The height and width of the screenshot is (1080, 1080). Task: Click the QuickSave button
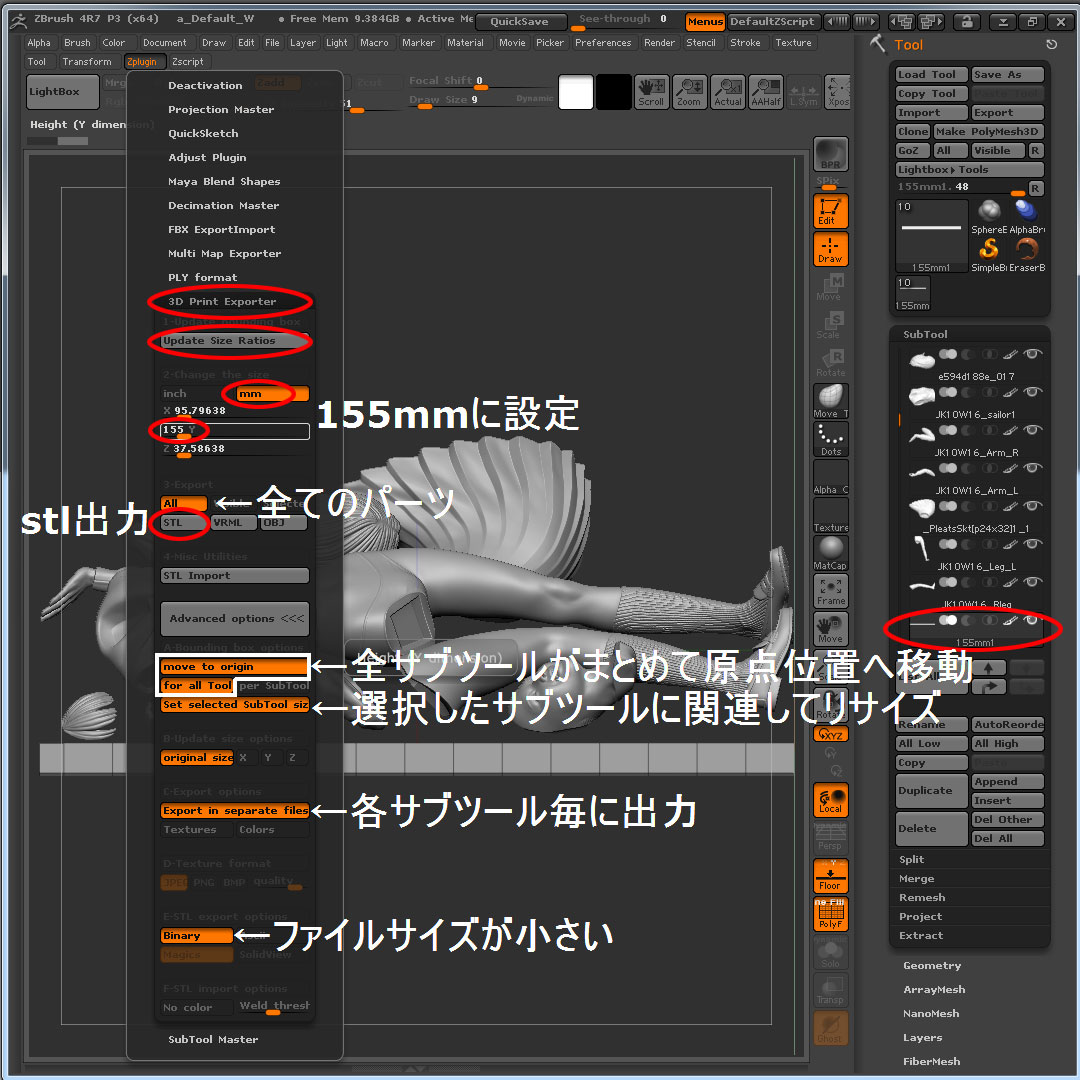pos(520,21)
